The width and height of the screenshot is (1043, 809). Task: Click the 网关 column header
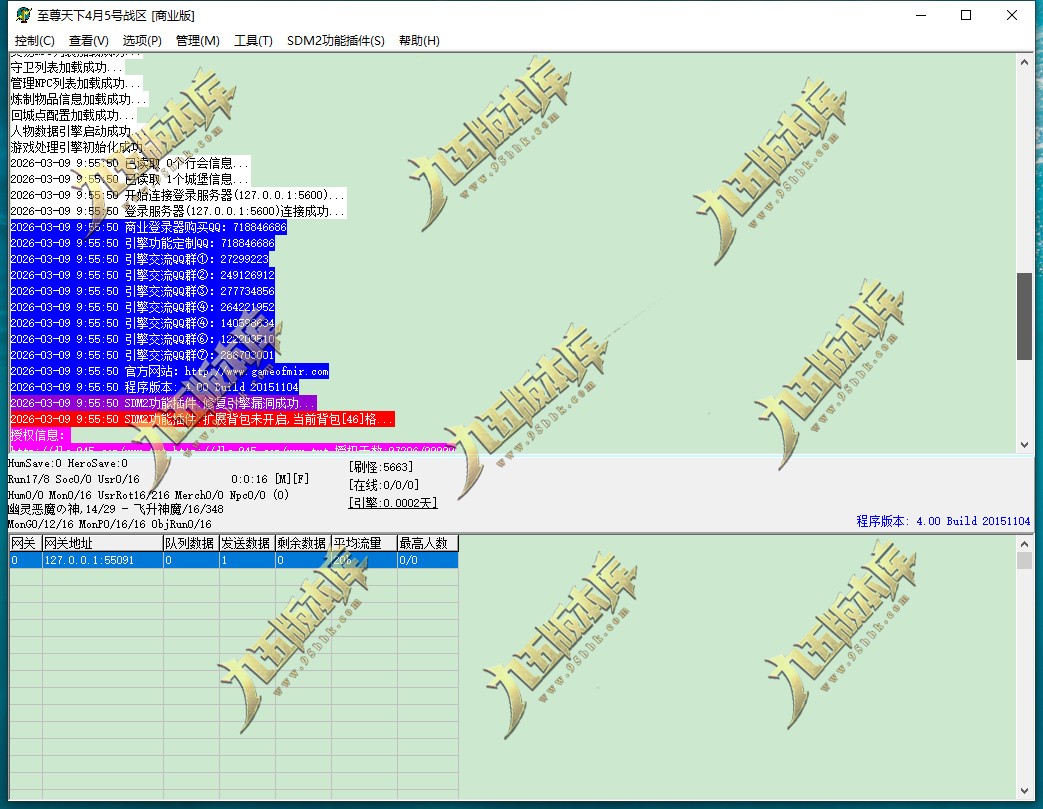pyautogui.click(x=25, y=544)
